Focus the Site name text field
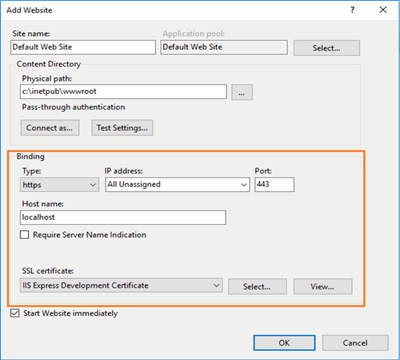Viewport: 400px width, 360px height. [x=83, y=47]
